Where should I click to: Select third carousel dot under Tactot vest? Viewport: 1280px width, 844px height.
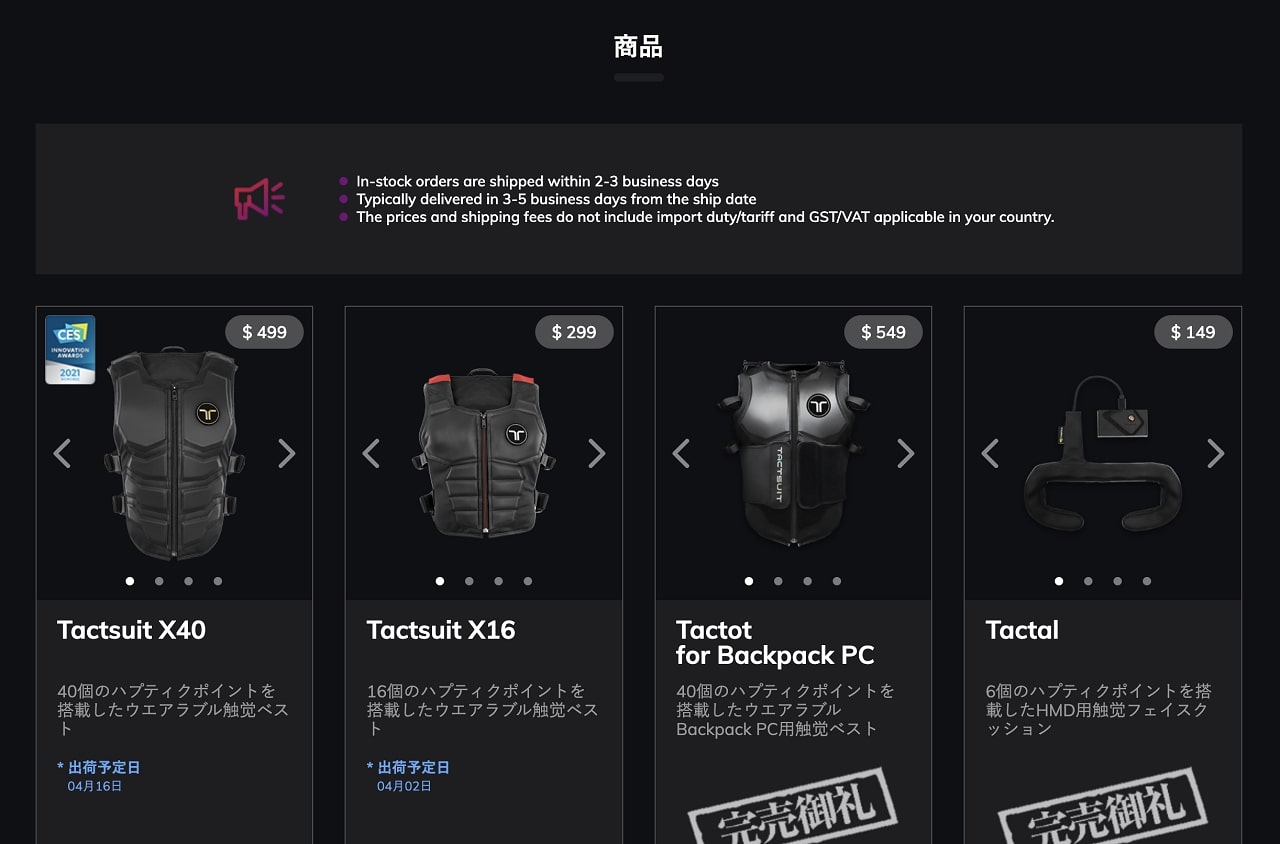tap(808, 581)
